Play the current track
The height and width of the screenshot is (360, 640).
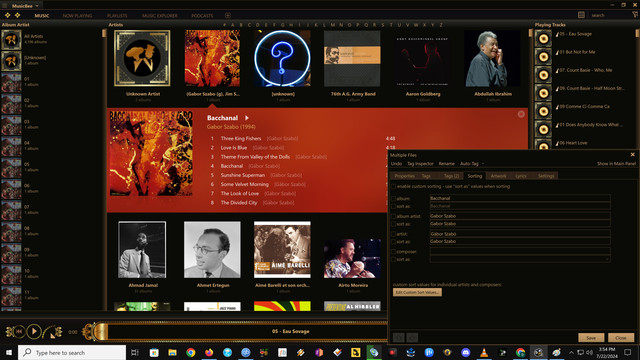[34, 331]
